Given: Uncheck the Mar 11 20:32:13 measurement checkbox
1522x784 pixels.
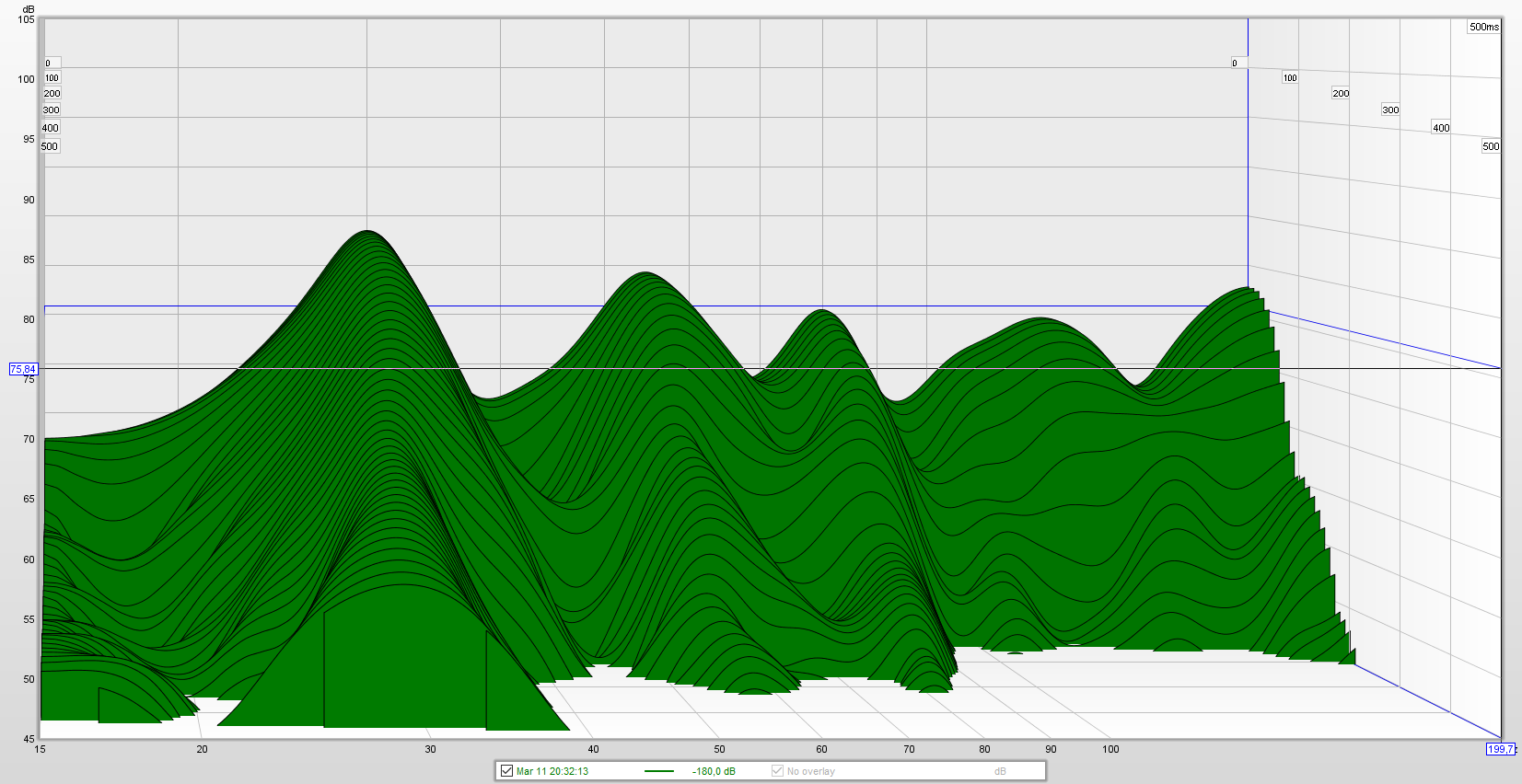Looking at the screenshot, I should coord(506,771).
